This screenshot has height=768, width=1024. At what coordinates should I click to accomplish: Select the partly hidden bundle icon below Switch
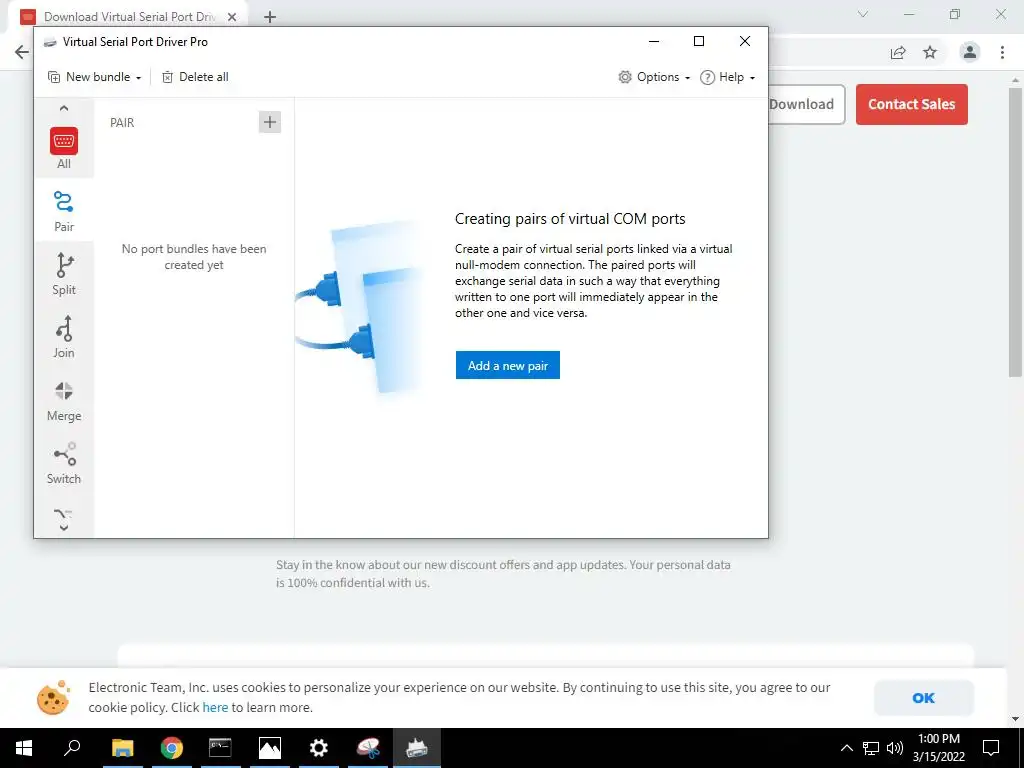(63, 514)
